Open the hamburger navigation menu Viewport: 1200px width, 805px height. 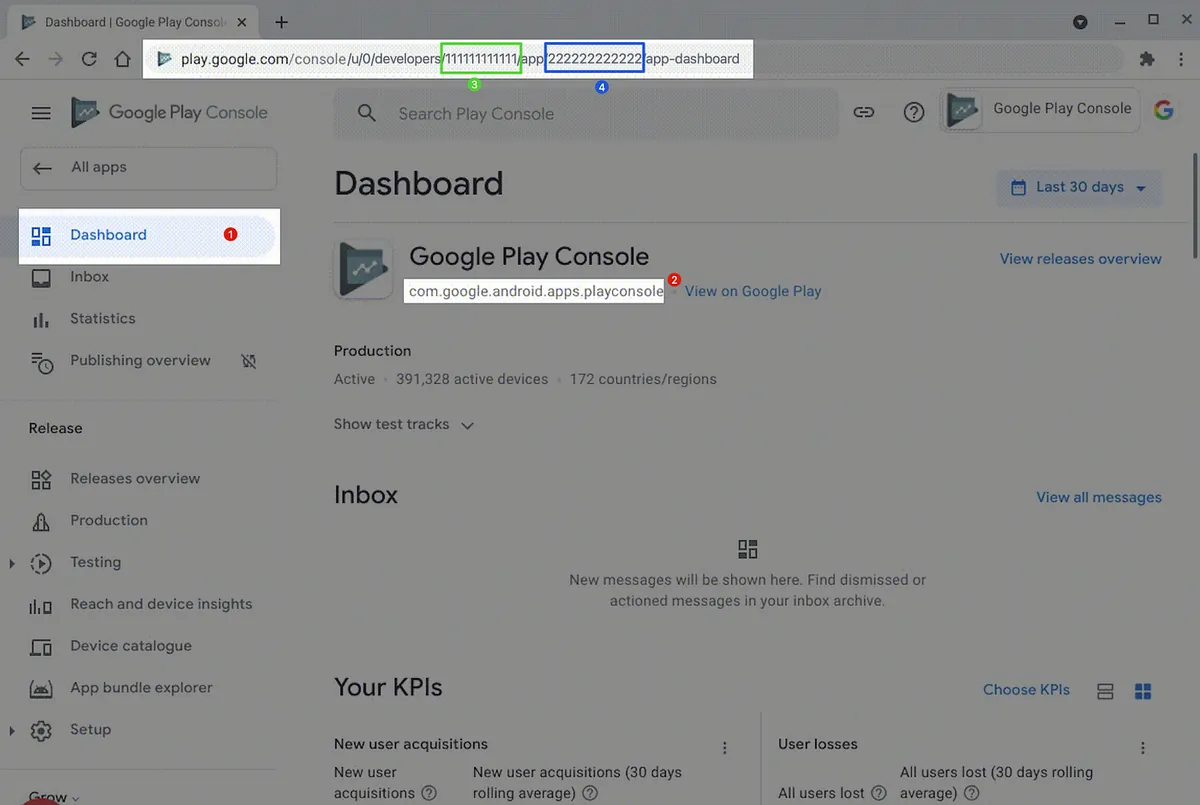pyautogui.click(x=41, y=113)
